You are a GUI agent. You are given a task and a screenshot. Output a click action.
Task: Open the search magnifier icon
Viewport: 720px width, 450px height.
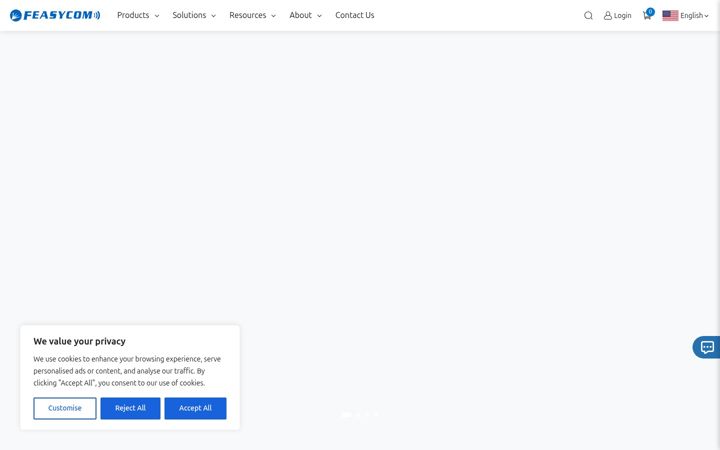[588, 16]
